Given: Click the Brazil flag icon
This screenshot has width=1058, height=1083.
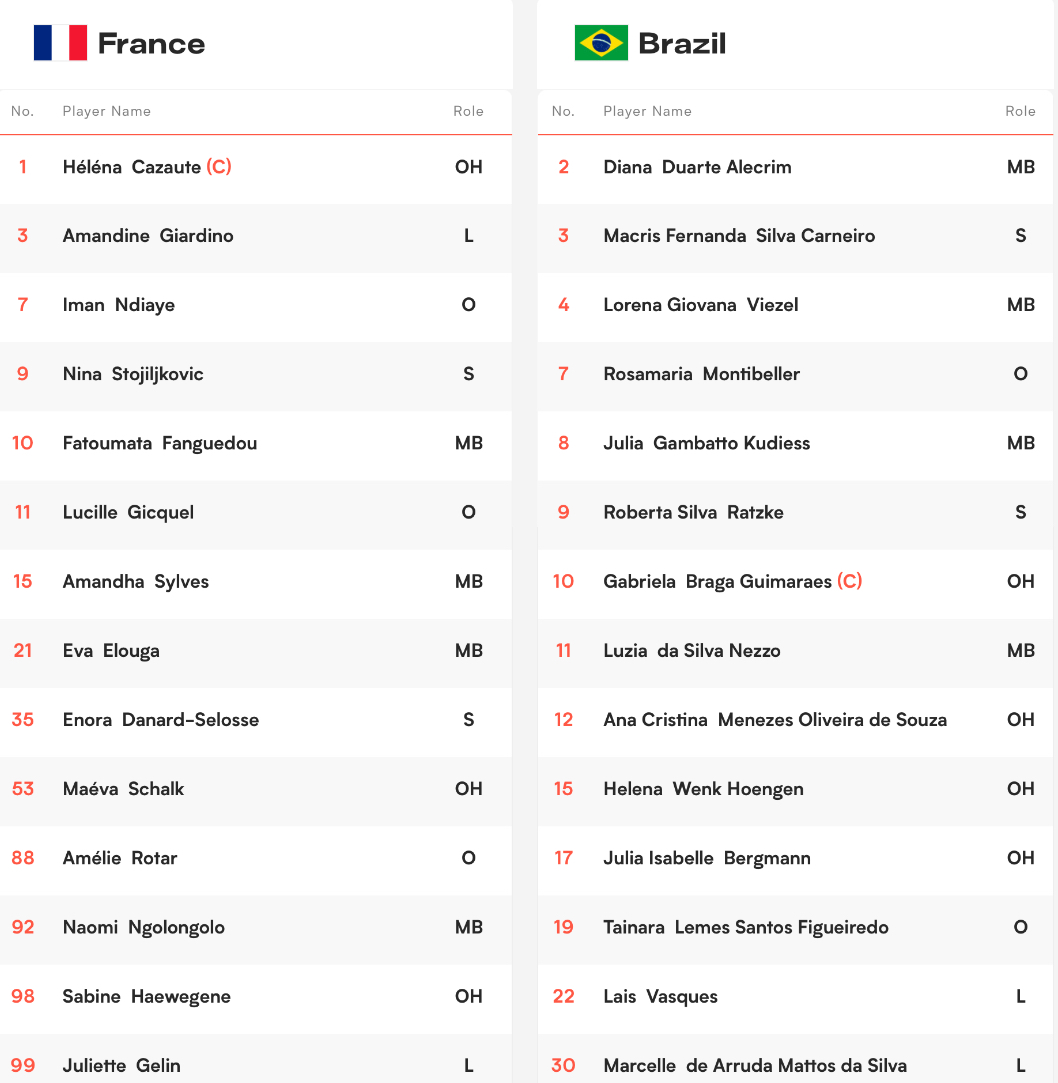Looking at the screenshot, I should click(x=601, y=43).
